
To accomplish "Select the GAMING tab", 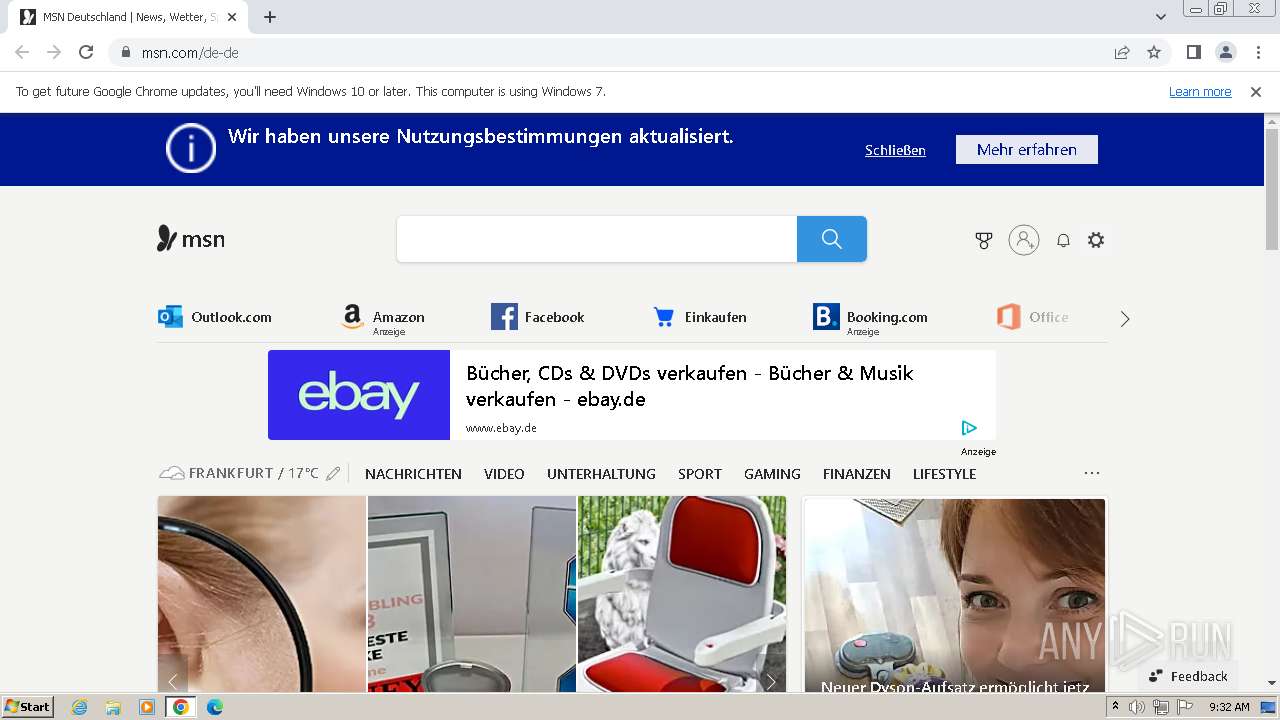I will click(772, 474).
